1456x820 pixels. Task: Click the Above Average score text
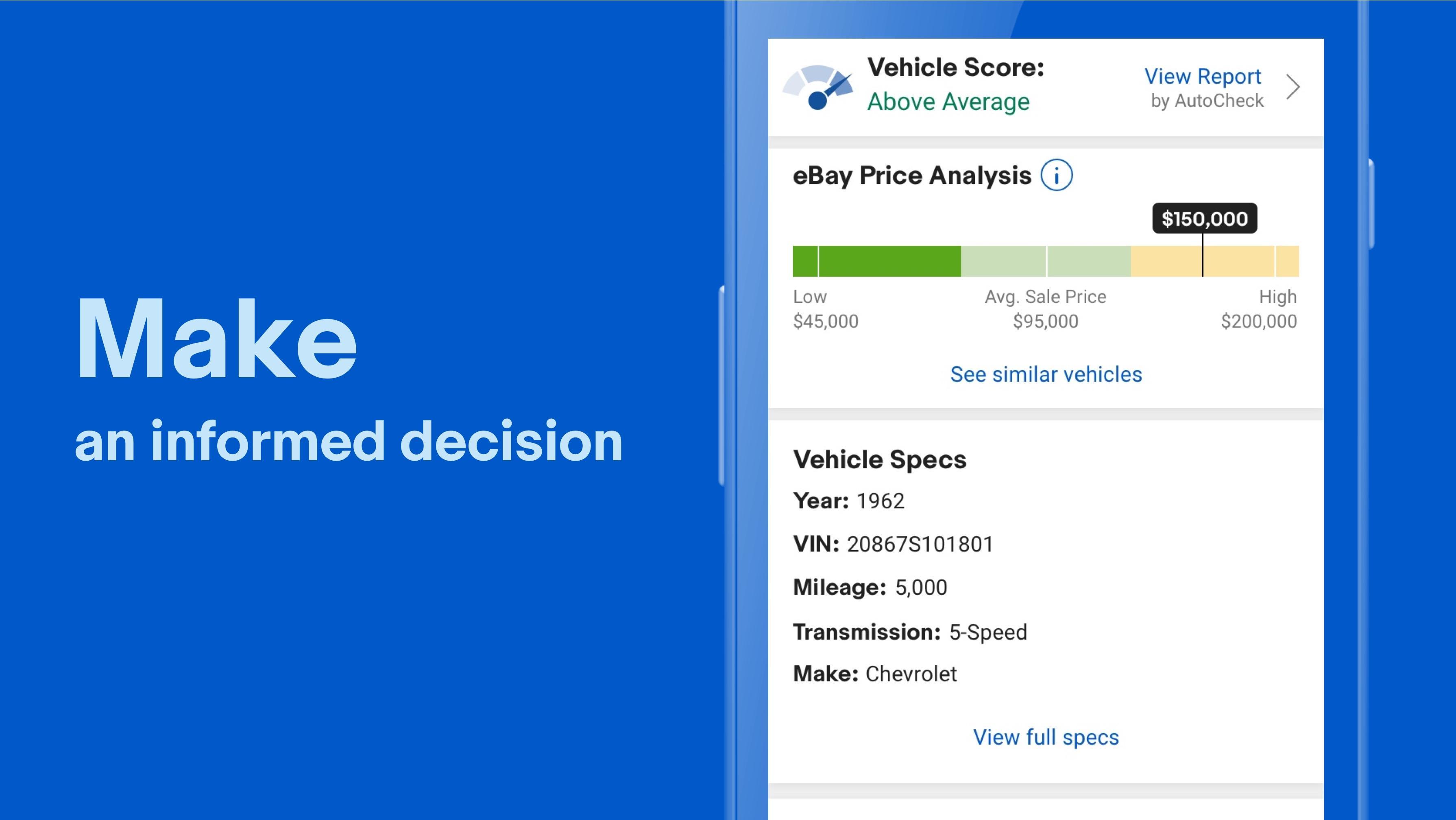click(948, 102)
